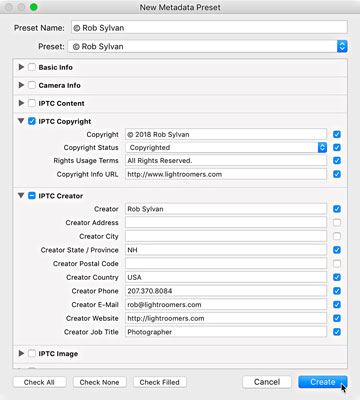Check the Basic Info section checkbox
This screenshot has height=400, width=360.
(32, 67)
